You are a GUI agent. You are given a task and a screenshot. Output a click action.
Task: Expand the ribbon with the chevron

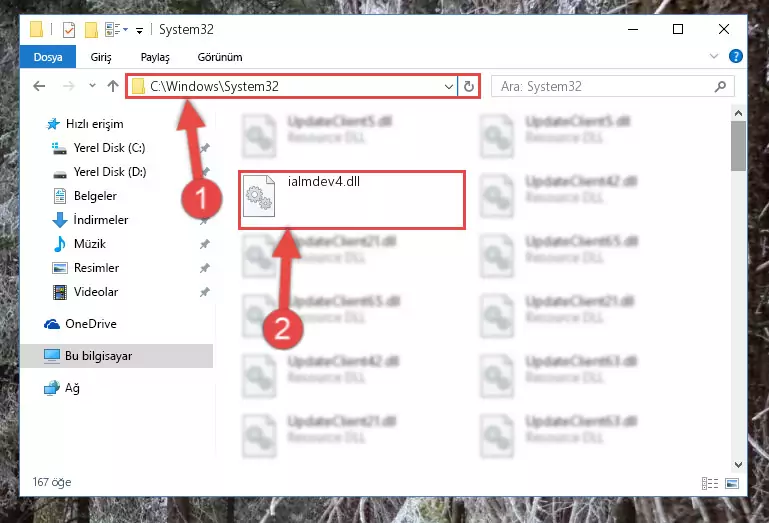(714, 56)
